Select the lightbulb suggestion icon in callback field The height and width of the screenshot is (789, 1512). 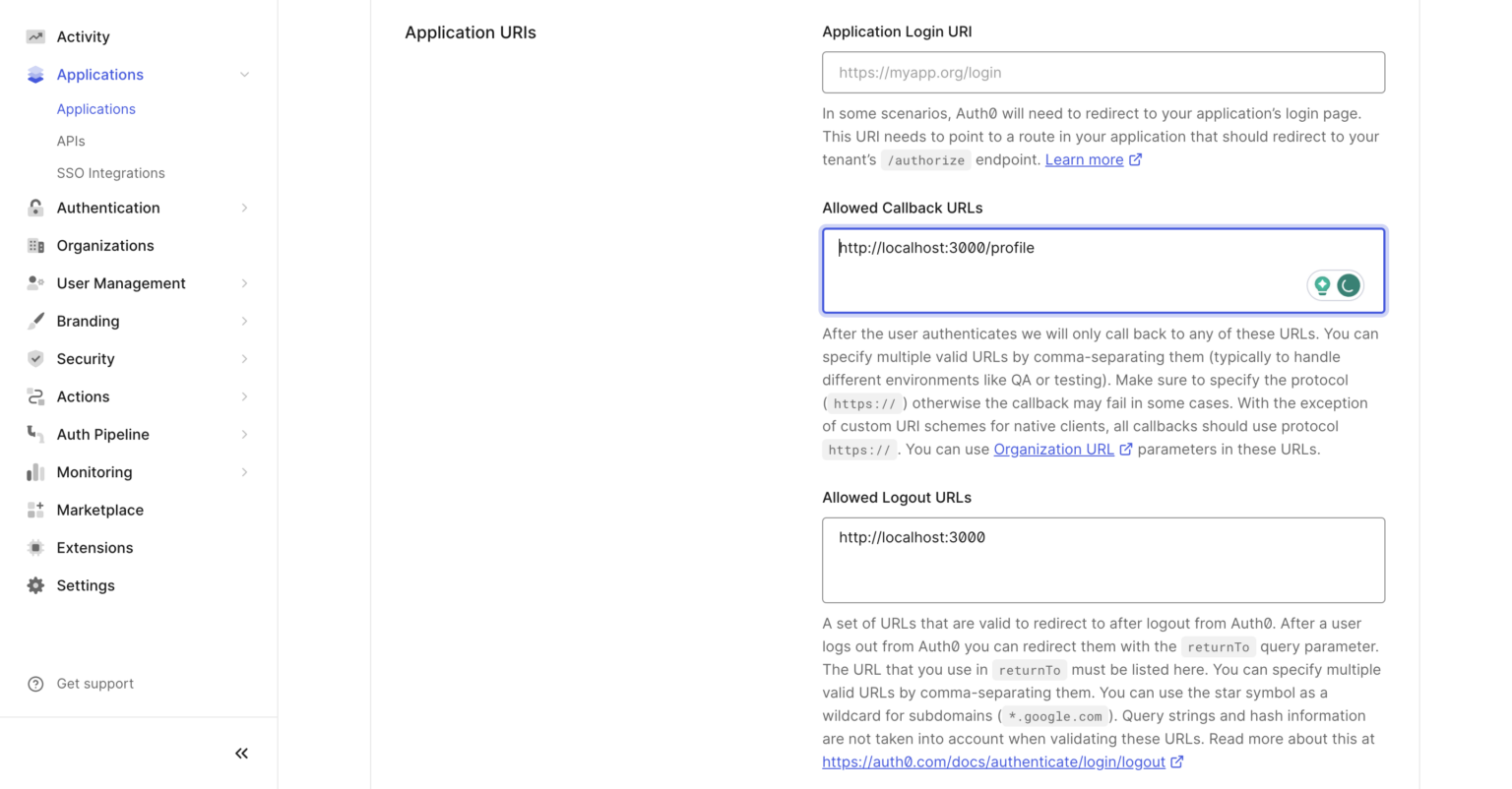pyautogui.click(x=1322, y=284)
